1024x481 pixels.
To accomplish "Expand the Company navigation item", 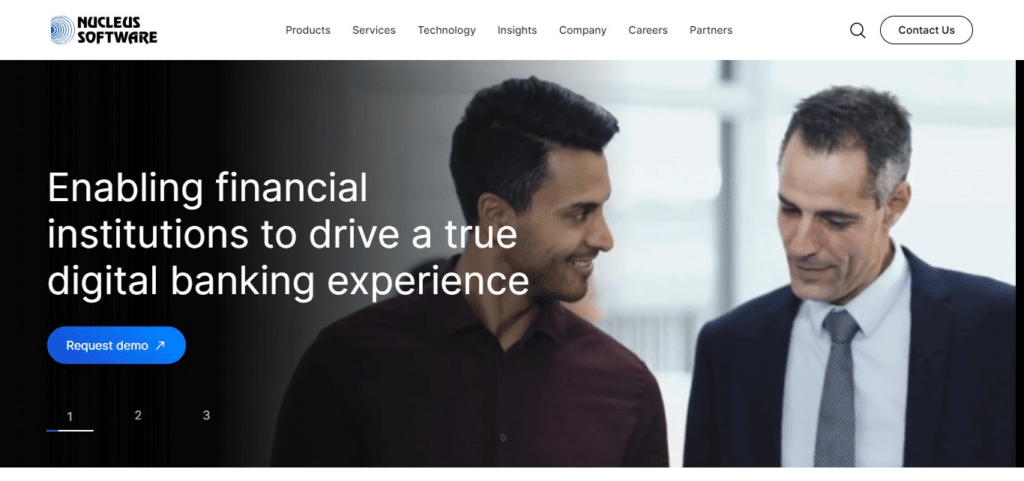I will (583, 30).
